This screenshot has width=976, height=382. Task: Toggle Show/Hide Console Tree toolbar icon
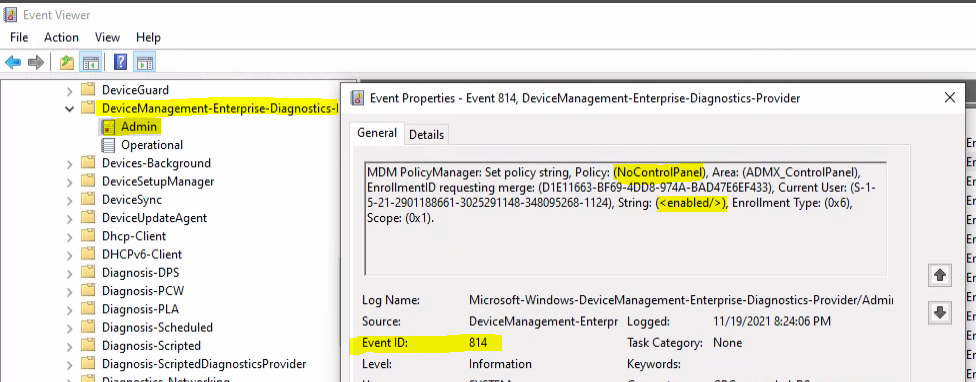91,62
